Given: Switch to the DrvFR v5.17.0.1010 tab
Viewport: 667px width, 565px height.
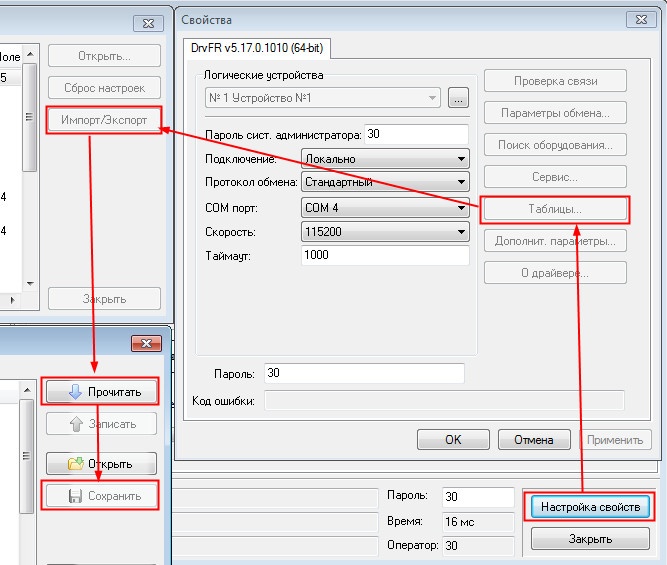Looking at the screenshot, I should (257, 48).
